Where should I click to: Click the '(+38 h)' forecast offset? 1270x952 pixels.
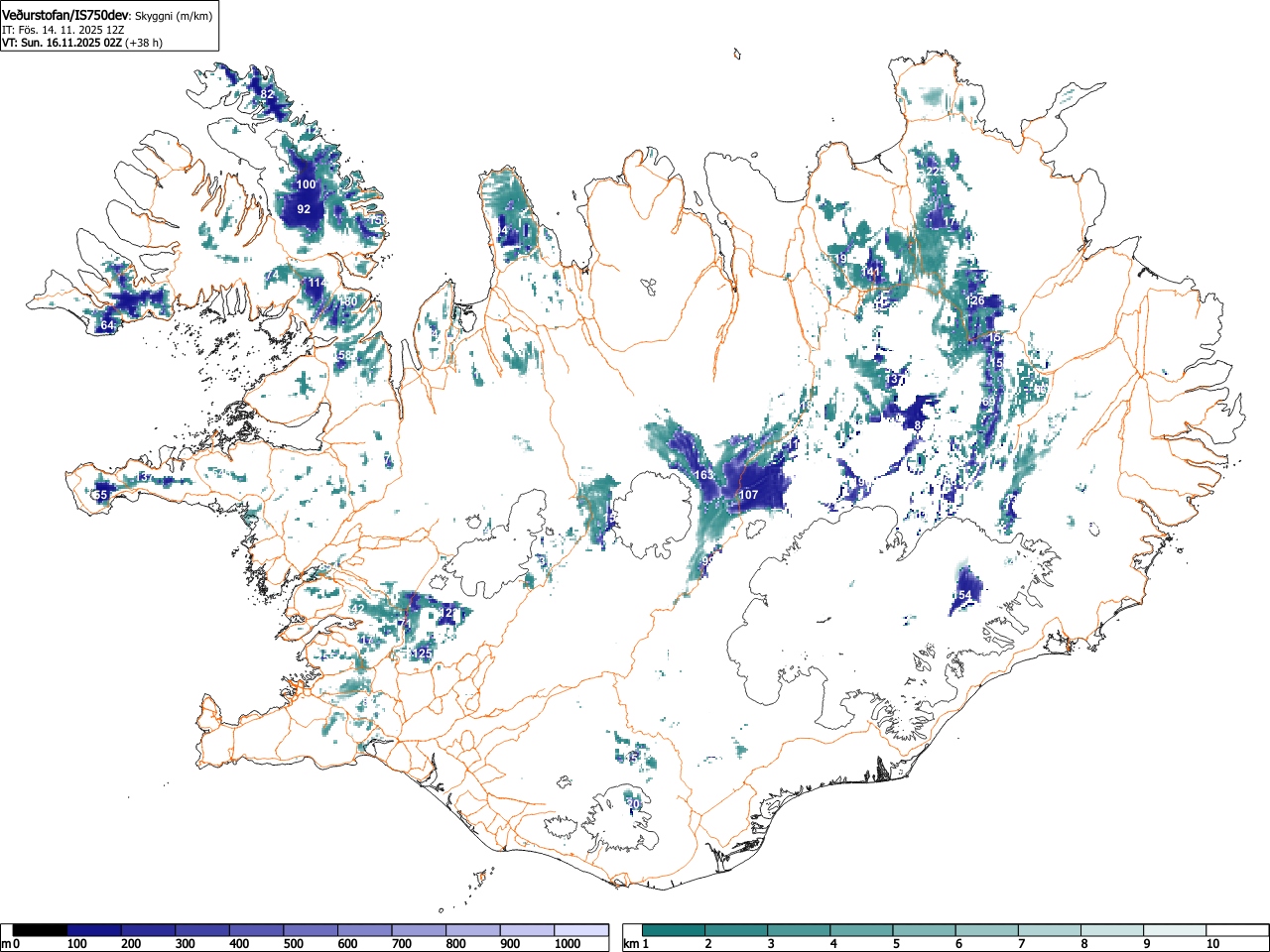coord(144,43)
